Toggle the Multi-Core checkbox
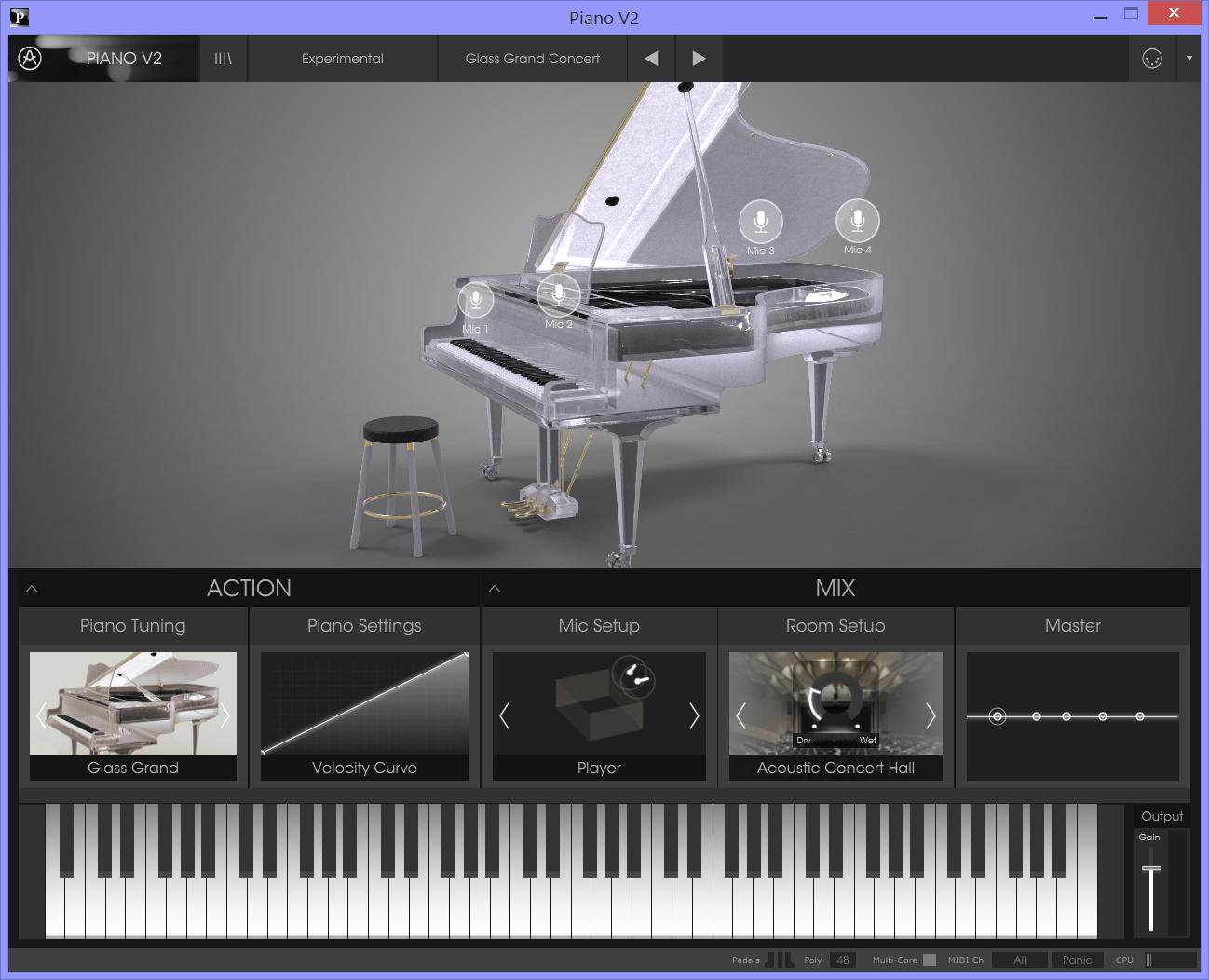 pos(929,960)
